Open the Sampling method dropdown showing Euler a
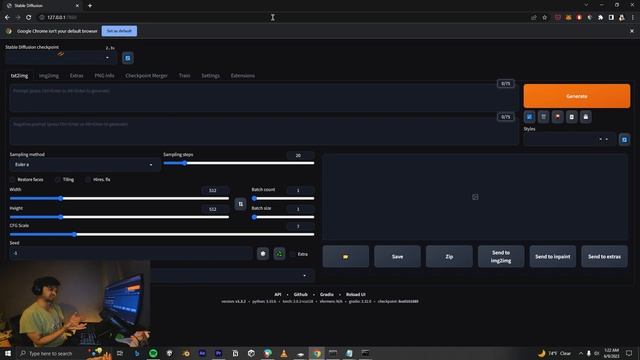The height and width of the screenshot is (360, 640). coord(84,164)
